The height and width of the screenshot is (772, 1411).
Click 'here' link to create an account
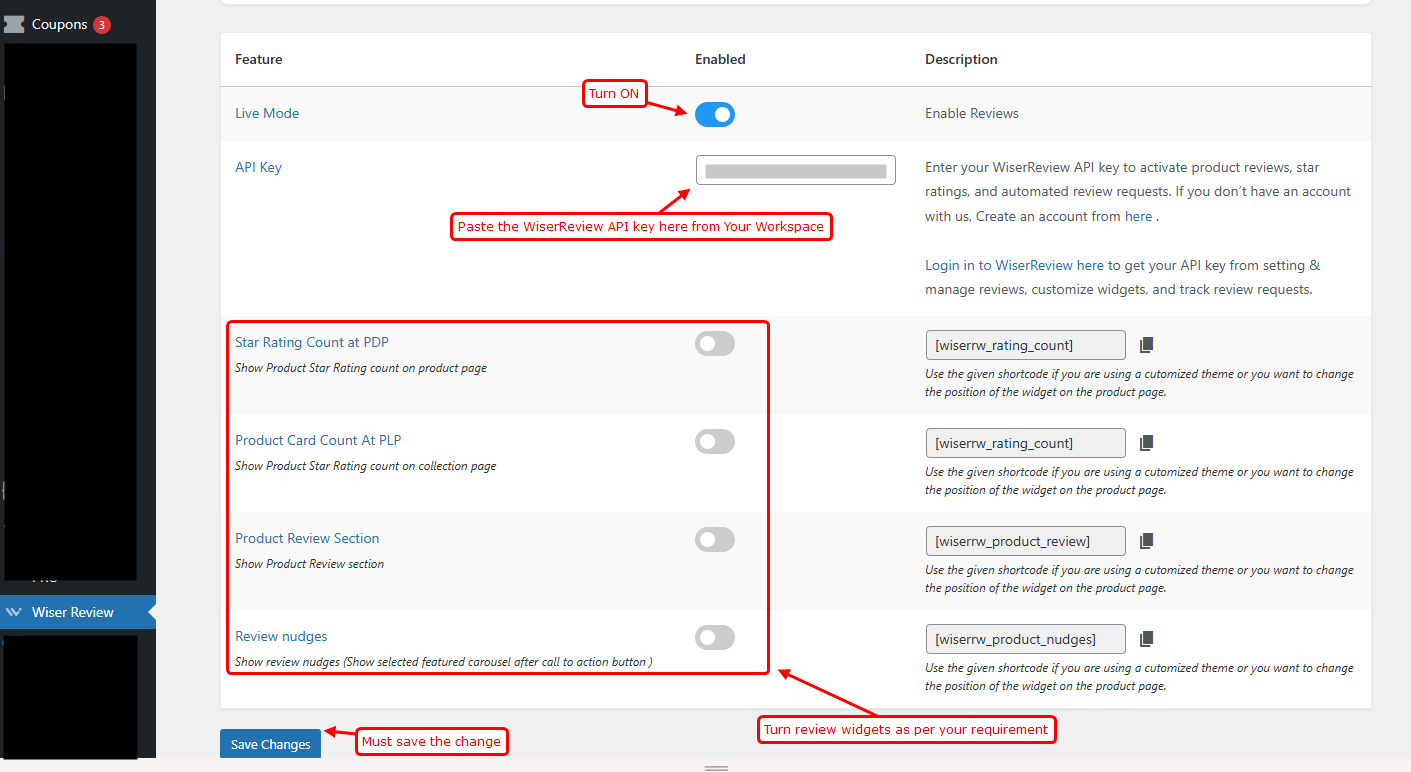1138,216
